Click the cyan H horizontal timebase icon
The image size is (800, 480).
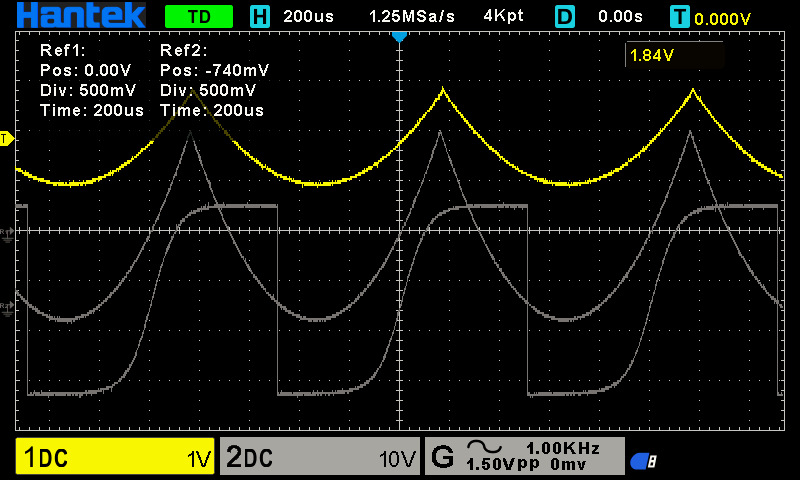pyautogui.click(x=260, y=17)
